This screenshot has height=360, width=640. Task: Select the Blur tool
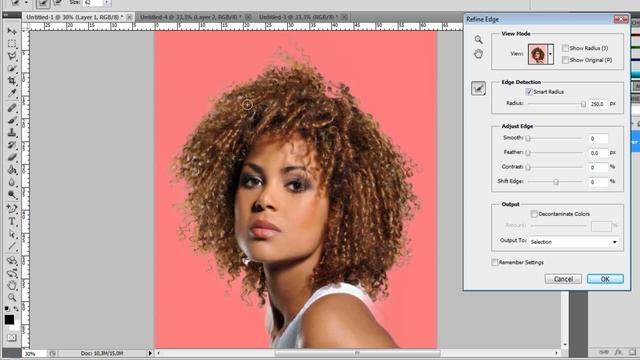(12, 182)
